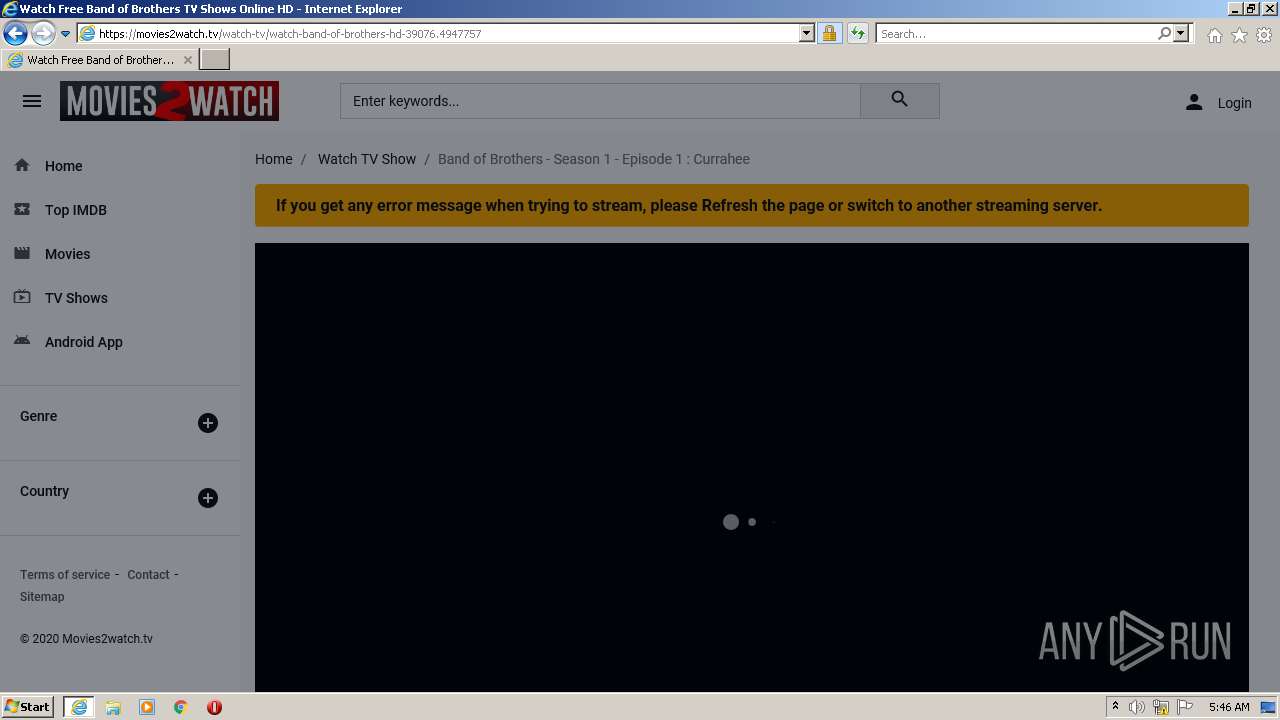Click the refresh page icon

858,33
